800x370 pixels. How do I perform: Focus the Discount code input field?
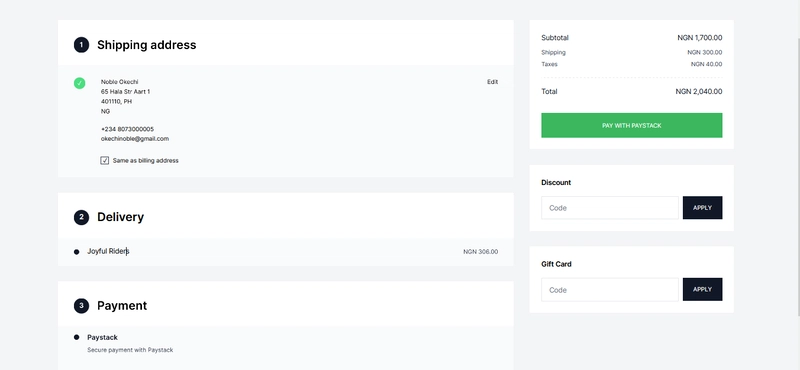tap(610, 208)
